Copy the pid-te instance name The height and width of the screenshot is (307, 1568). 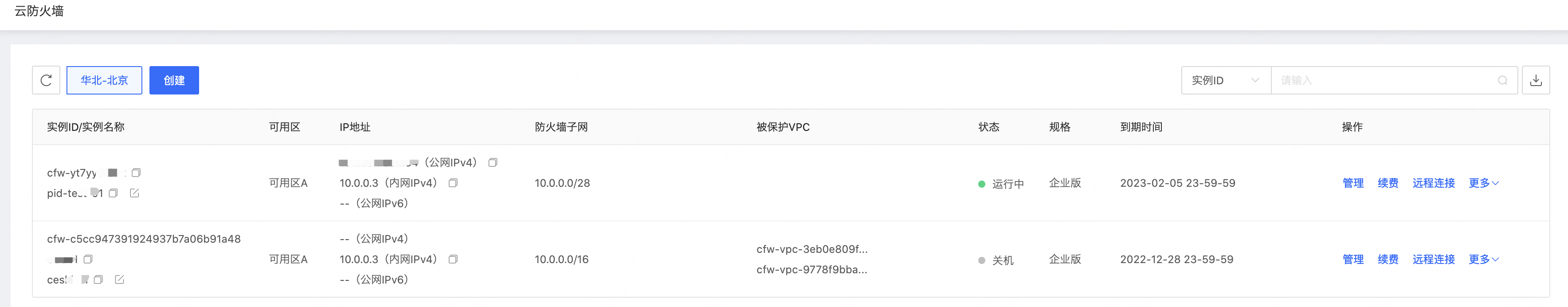(x=113, y=193)
